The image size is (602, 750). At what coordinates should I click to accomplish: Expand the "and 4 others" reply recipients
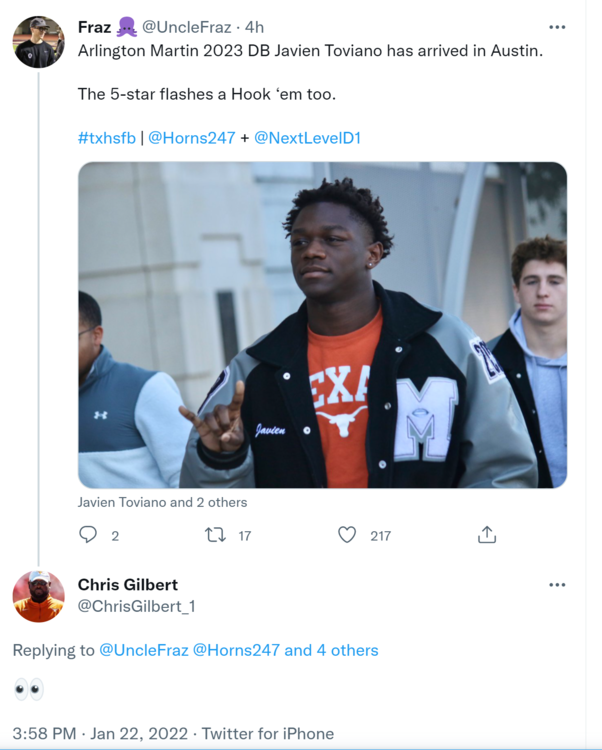pos(331,650)
